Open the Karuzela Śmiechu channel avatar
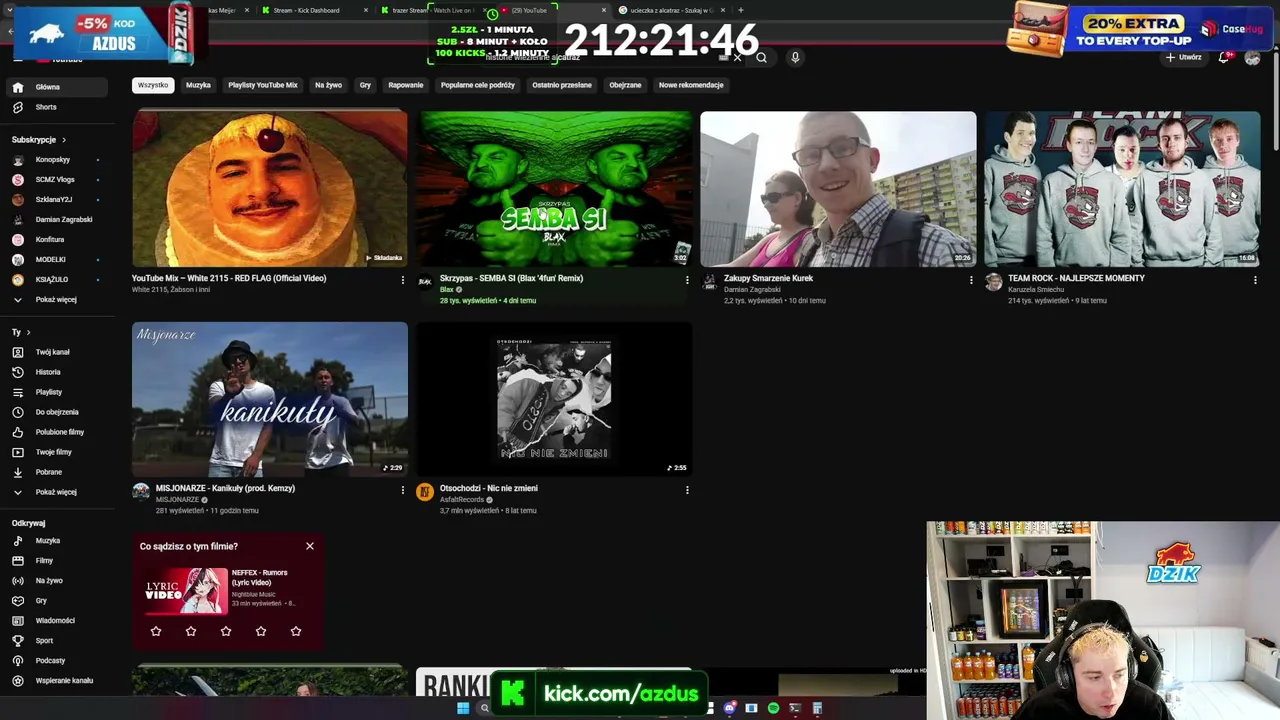1280x720 pixels. coord(993,282)
